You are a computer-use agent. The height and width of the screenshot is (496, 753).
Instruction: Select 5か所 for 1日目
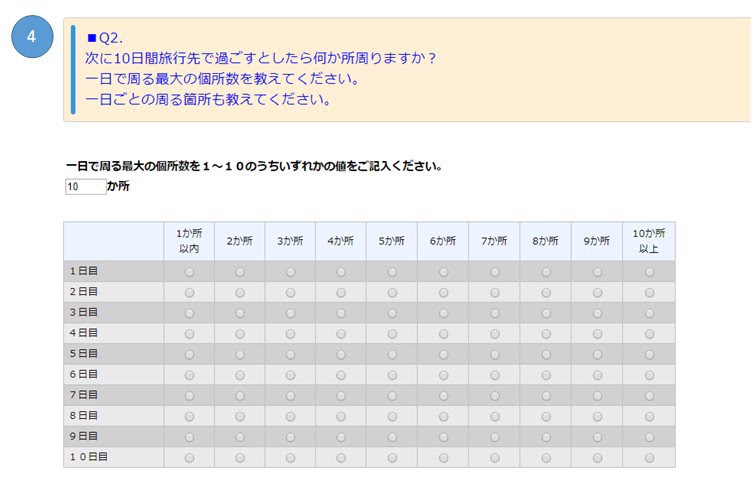pos(392,272)
